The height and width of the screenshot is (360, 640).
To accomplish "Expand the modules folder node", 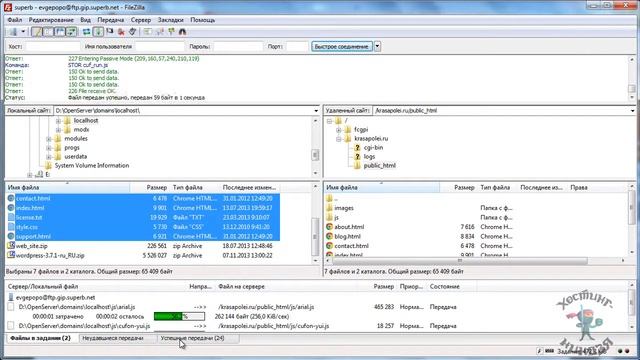I will [x=49, y=139].
